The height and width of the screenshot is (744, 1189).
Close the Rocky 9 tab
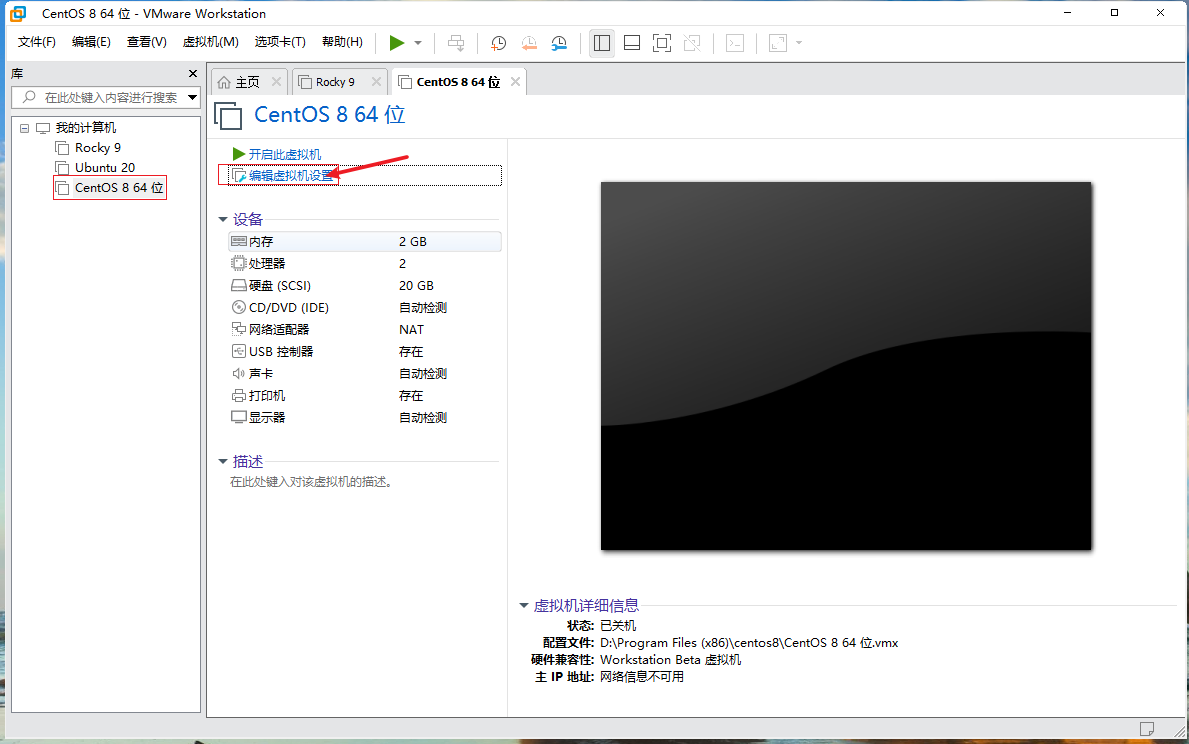[x=376, y=81]
